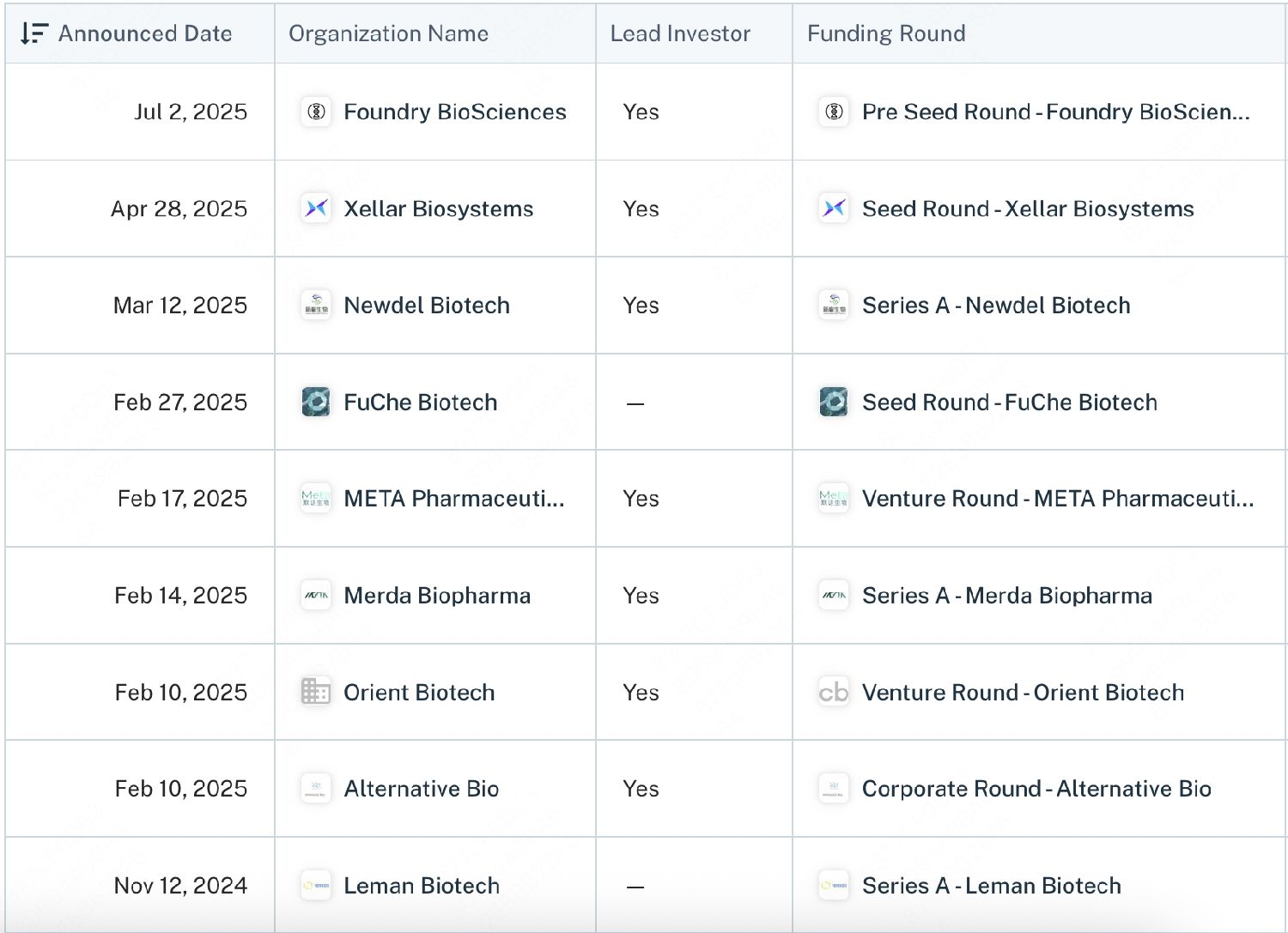
Task: Open Seed Round - Xellar Biosystems link
Action: click(1028, 209)
